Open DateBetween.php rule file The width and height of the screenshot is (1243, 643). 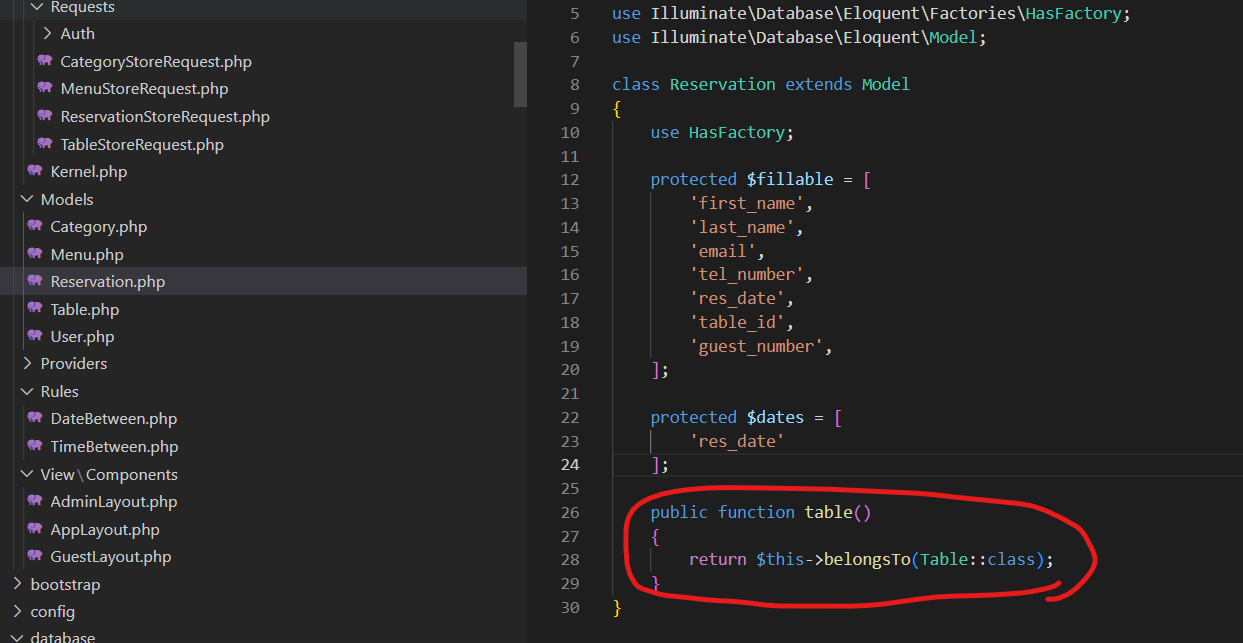(x=113, y=419)
